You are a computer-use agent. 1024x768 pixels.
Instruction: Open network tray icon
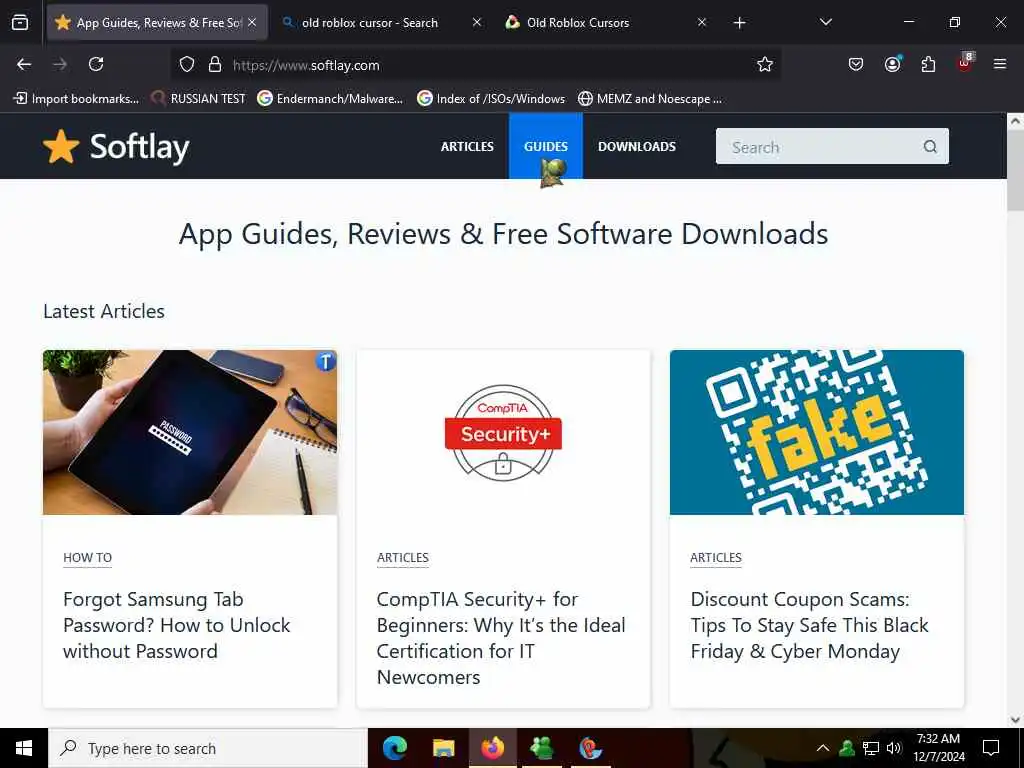(871, 748)
